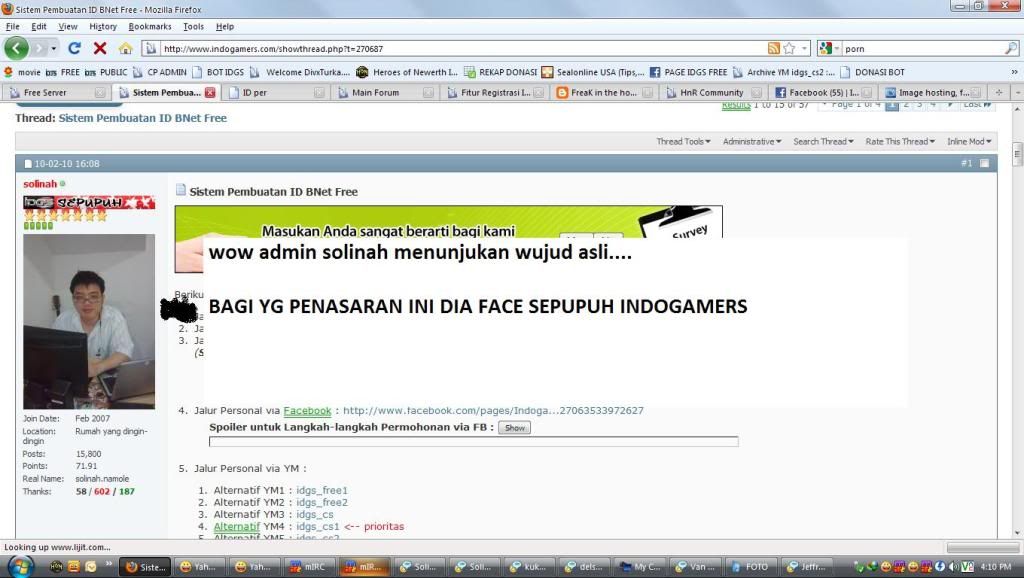
Task: Open the movie bookmark
Action: coord(22,72)
